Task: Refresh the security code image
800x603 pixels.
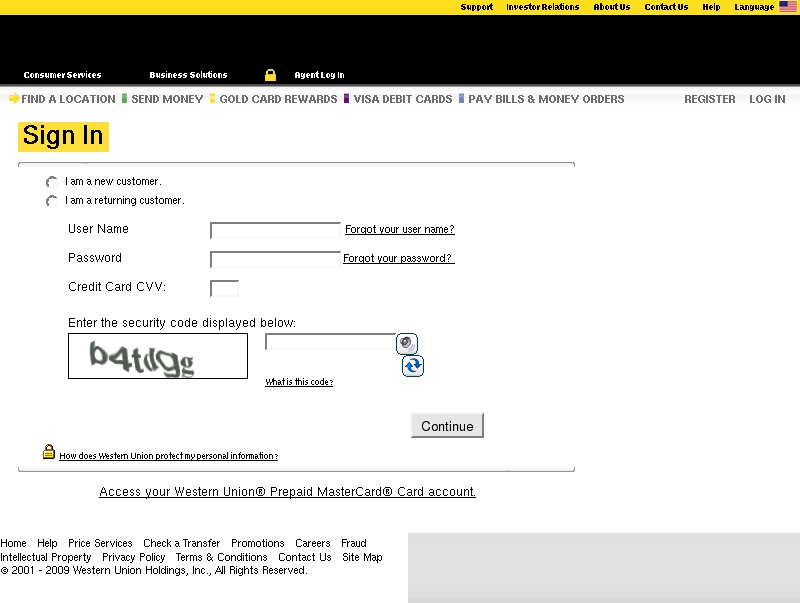Action: [413, 366]
